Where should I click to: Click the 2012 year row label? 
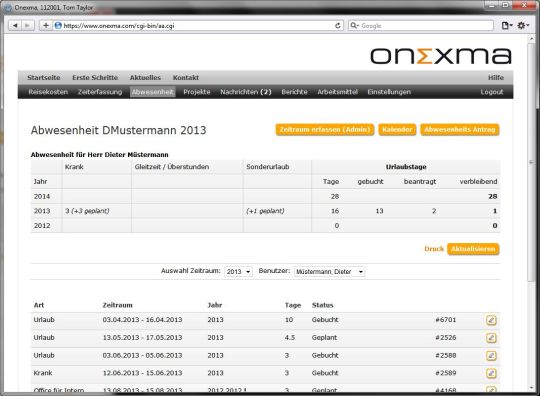click(42, 226)
